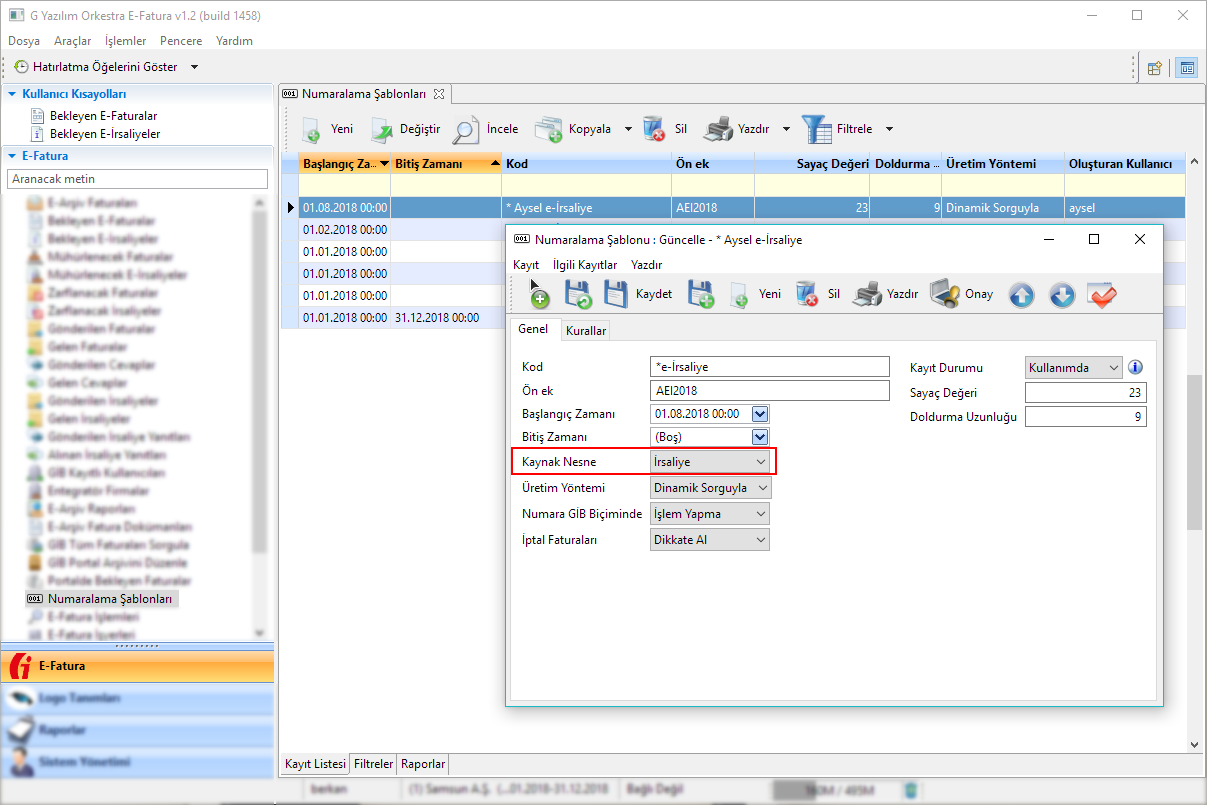Click into the Ön ek input field

coord(768,390)
